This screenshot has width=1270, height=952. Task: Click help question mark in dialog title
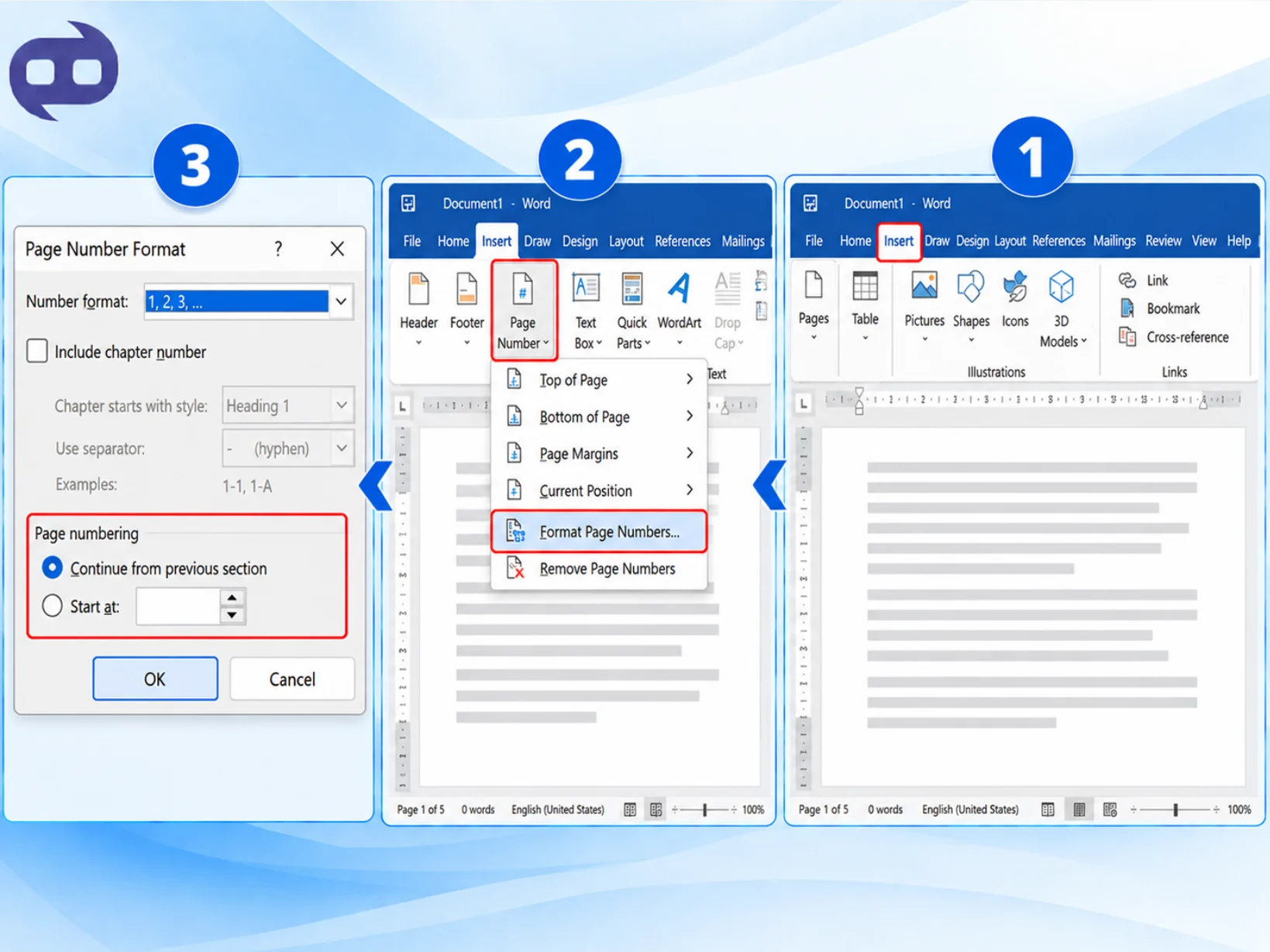(278, 249)
